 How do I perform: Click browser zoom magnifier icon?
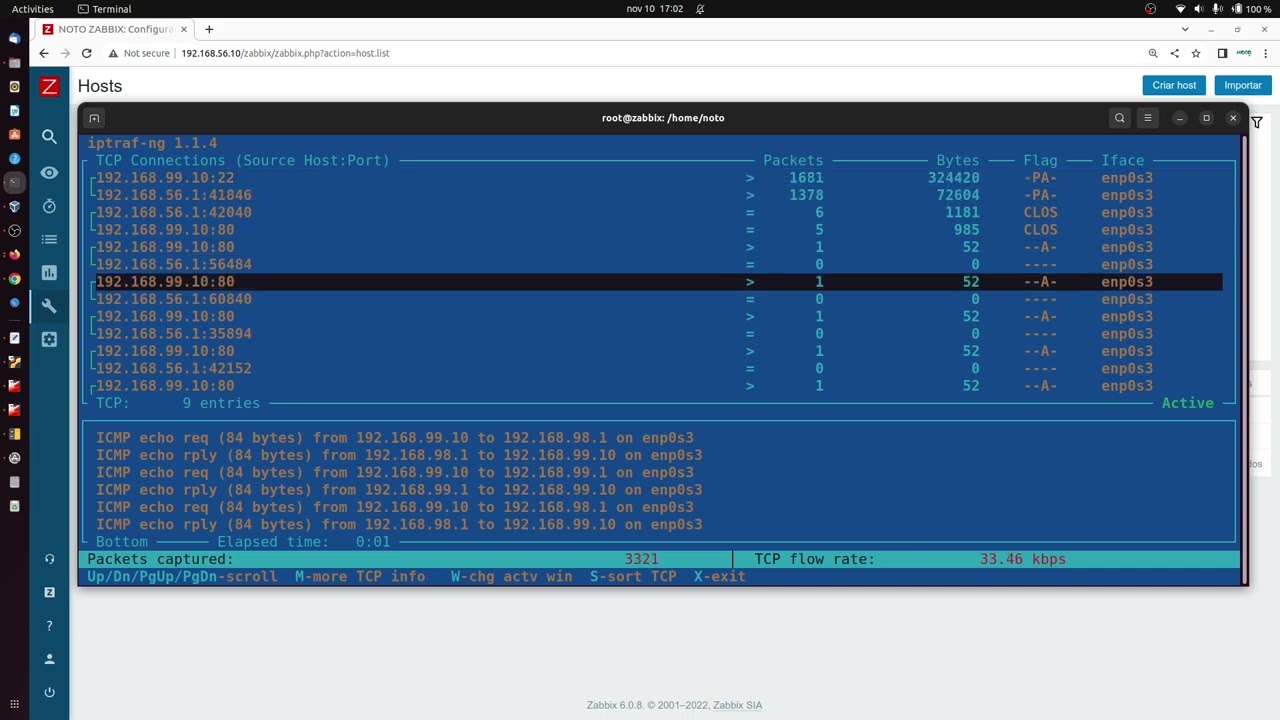click(1153, 53)
